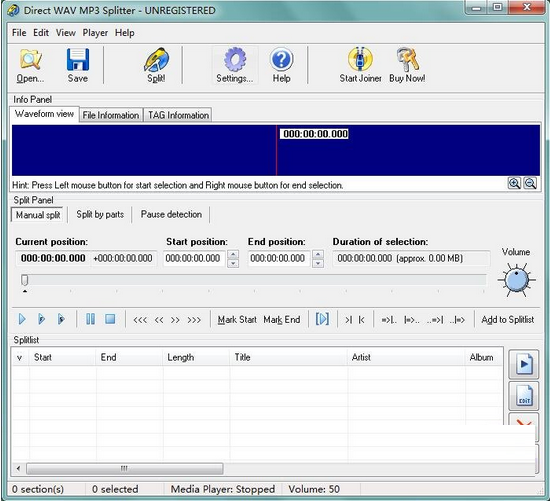550x501 pixels.
Task: Click the End position time field
Action: pyautogui.click(x=279, y=259)
